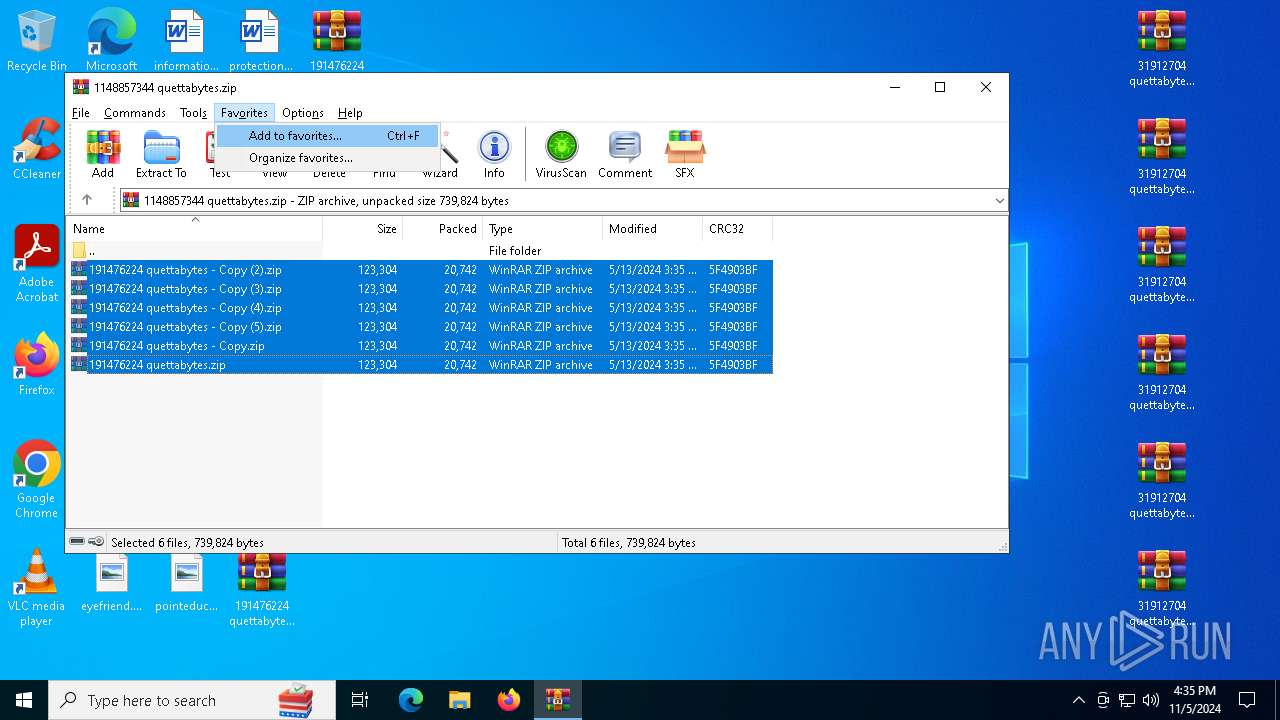Expand the archive path dropdown
This screenshot has height=720, width=1280.
coord(999,200)
